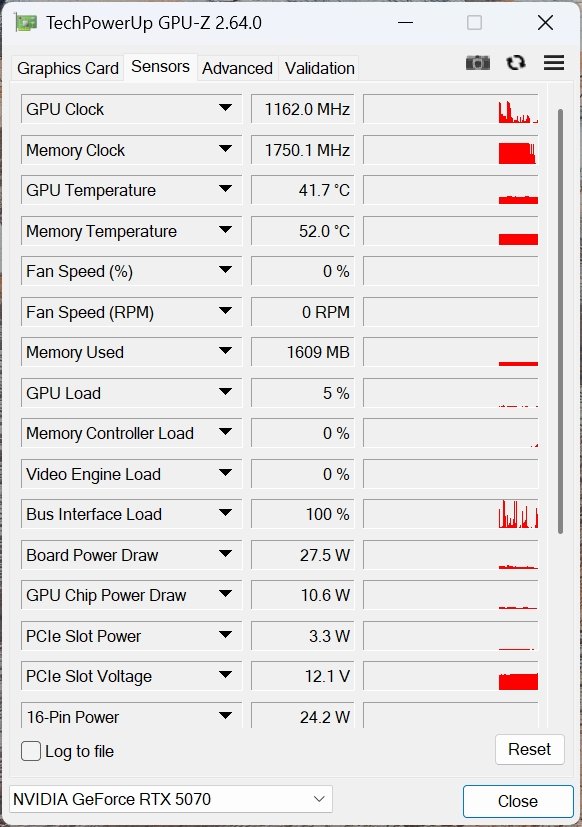Open the hamburger menu icon

click(554, 63)
